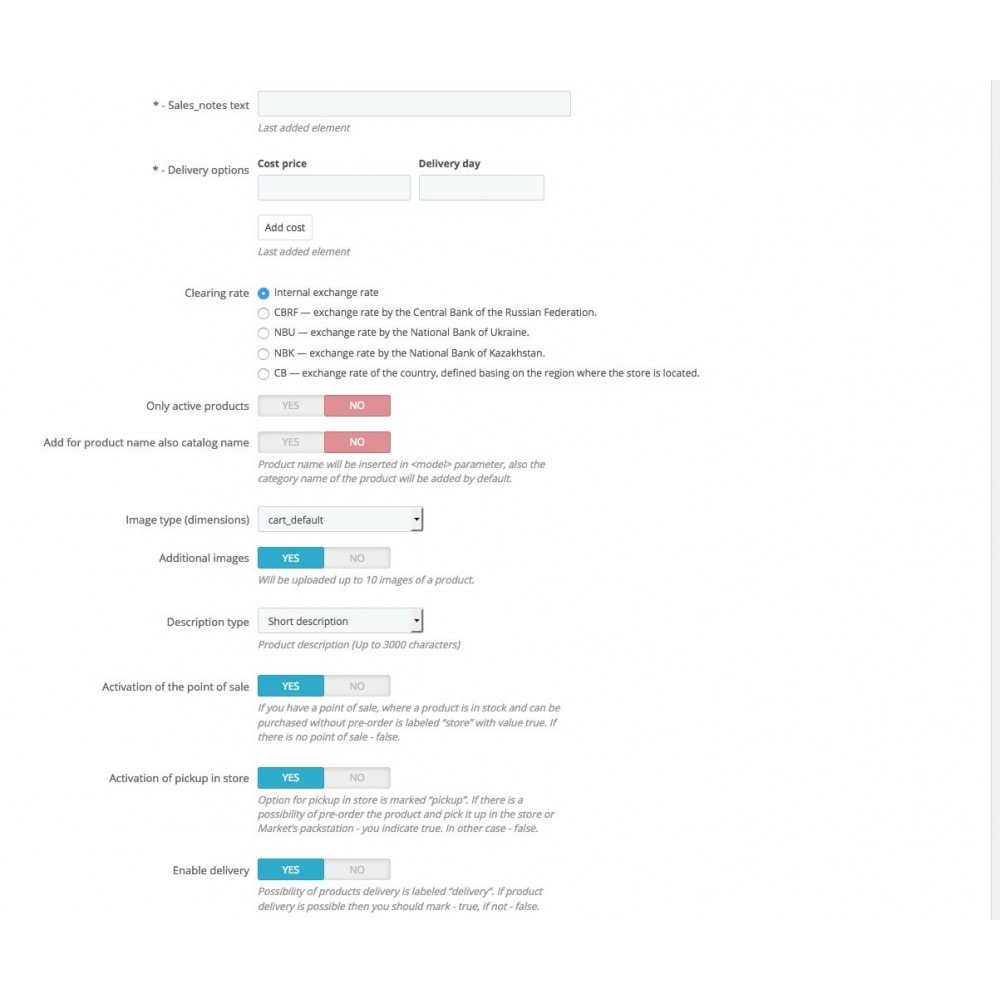1000x1000 pixels.
Task: Select Internal exchange rate radio option
Action: click(264, 293)
